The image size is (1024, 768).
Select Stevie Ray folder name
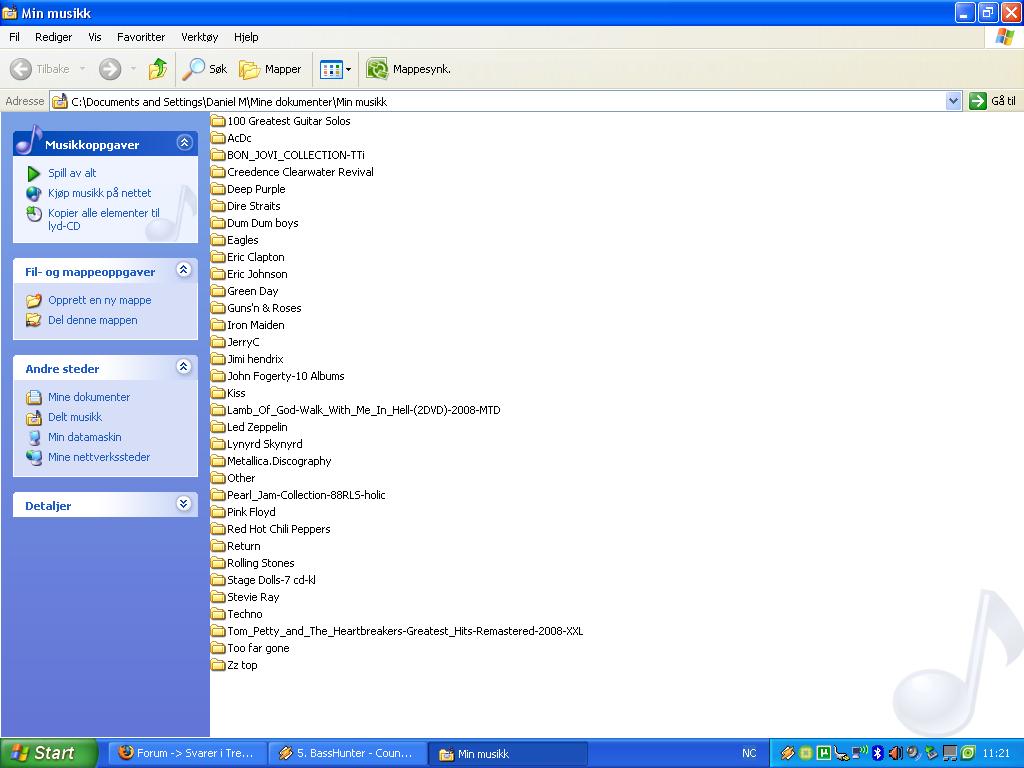pos(253,596)
